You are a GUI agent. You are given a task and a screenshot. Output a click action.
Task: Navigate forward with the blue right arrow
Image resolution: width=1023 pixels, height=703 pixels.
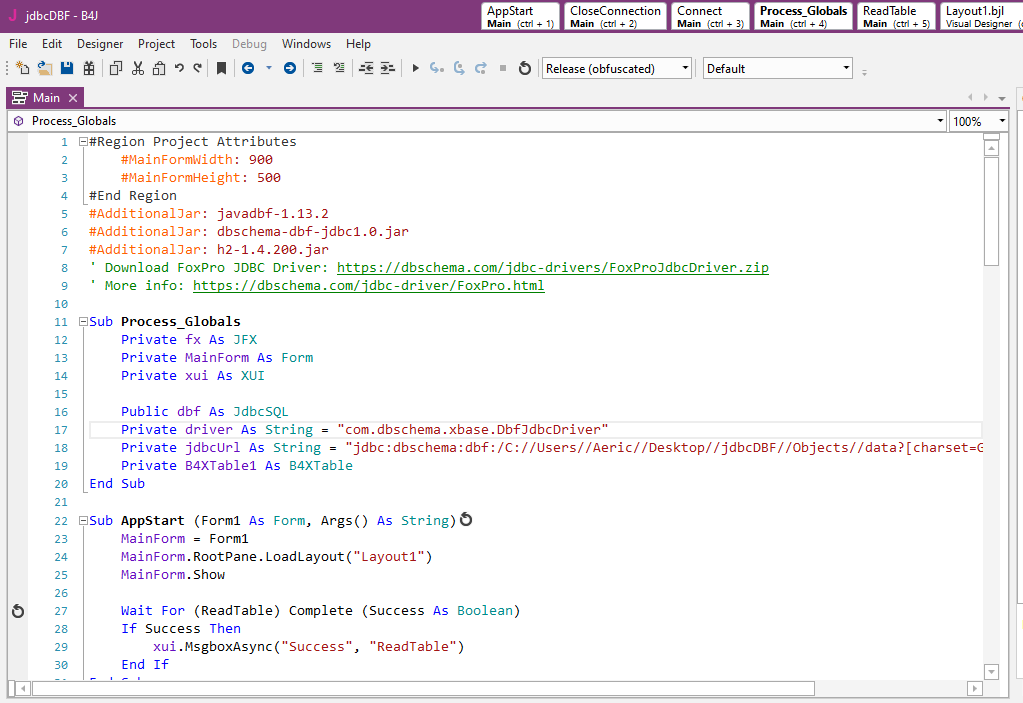pyautogui.click(x=290, y=69)
